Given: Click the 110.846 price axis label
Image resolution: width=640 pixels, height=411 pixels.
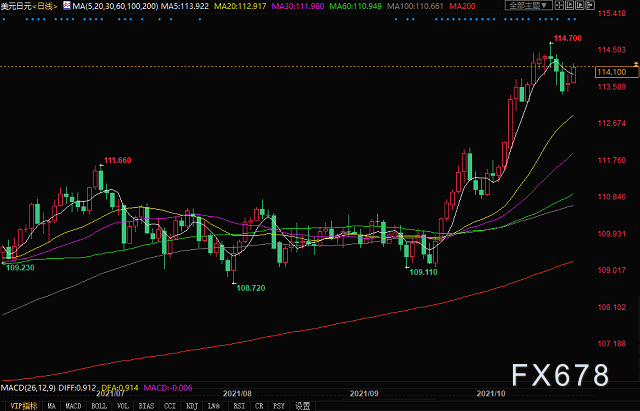Looking at the screenshot, I should [611, 197].
